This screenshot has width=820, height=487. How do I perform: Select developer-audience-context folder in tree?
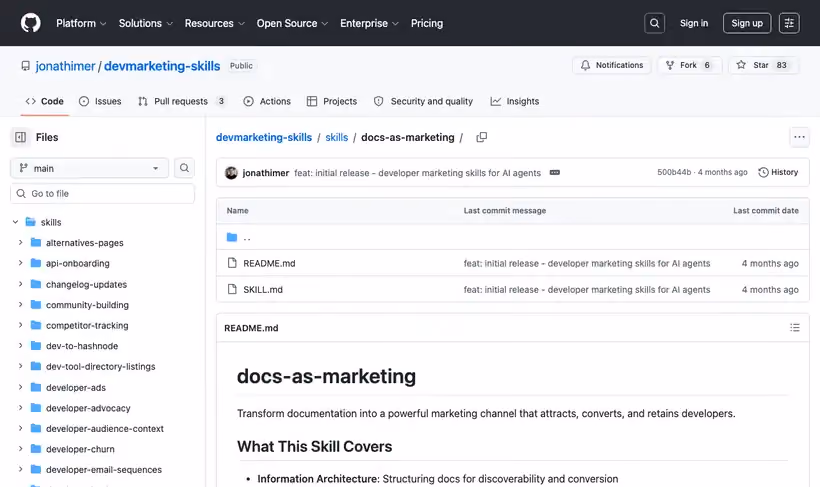104,428
